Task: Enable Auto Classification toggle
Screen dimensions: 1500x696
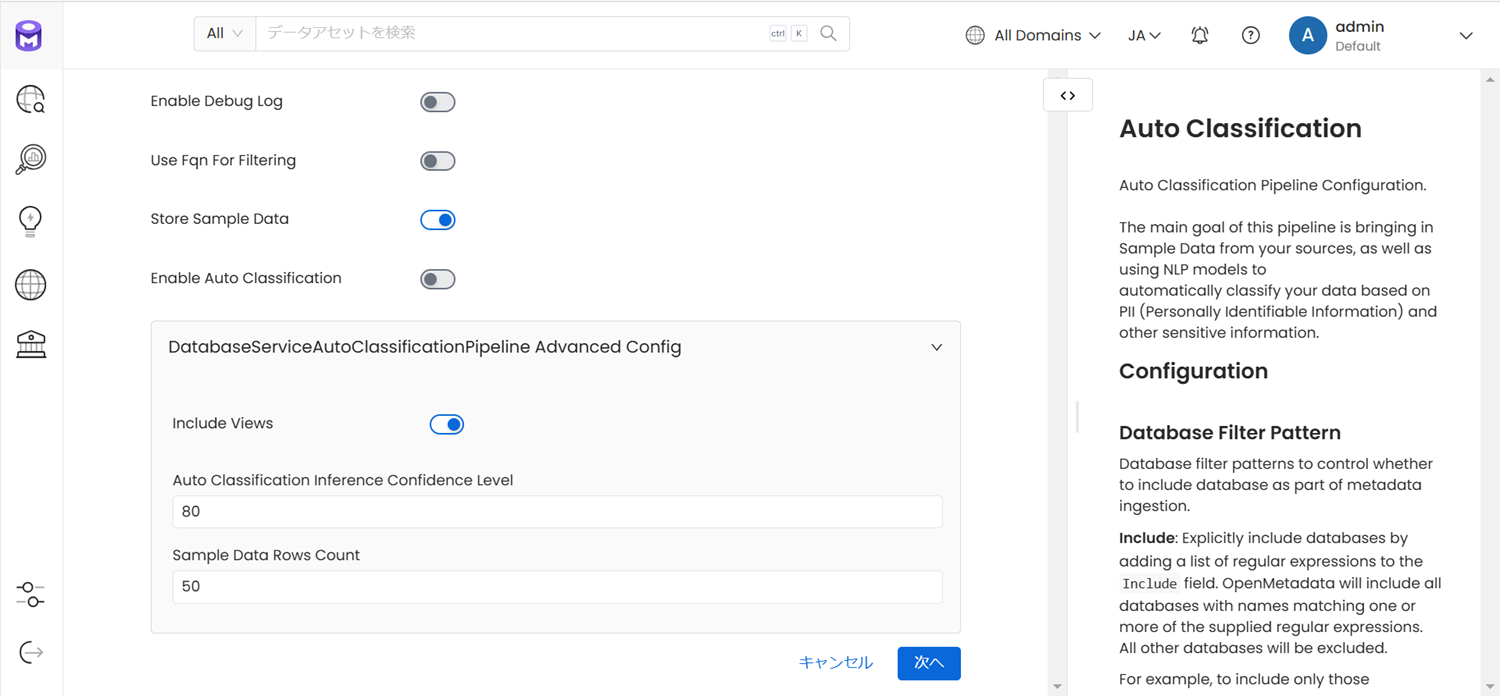Action: (437, 279)
